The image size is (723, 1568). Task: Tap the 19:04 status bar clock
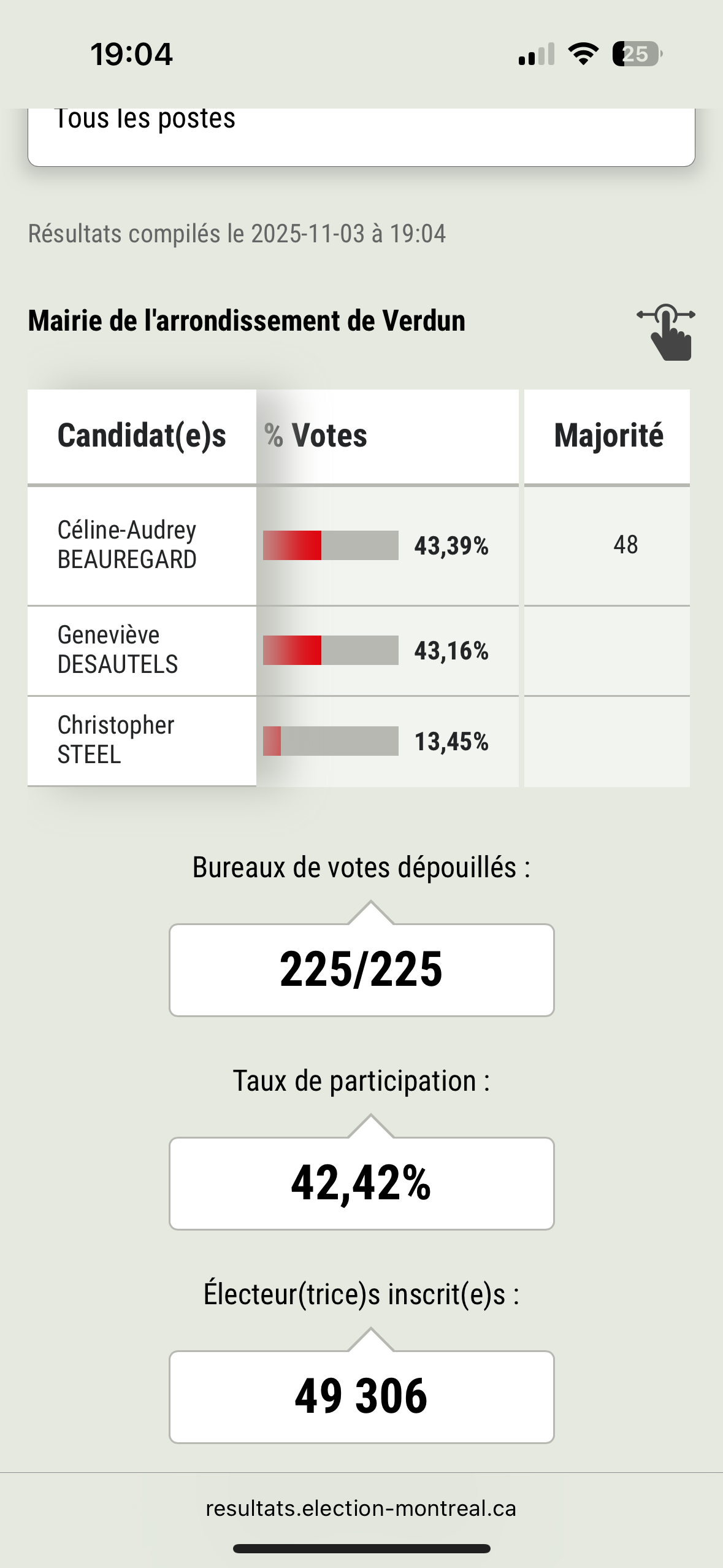tap(132, 54)
